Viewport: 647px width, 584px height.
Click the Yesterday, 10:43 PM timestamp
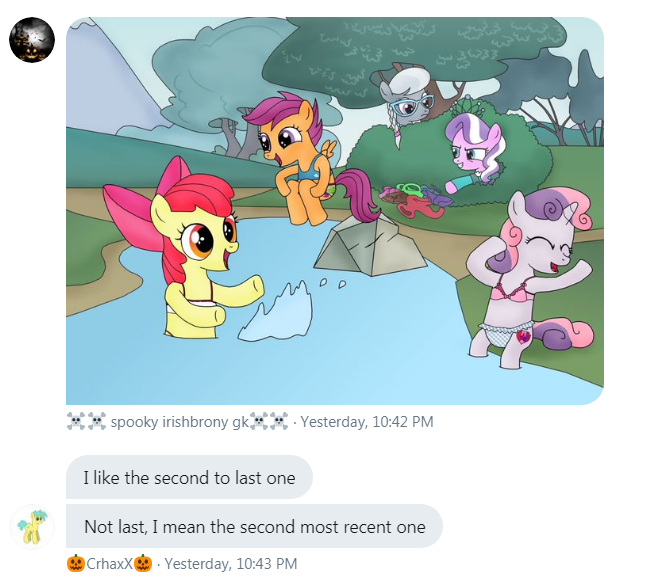(x=231, y=563)
